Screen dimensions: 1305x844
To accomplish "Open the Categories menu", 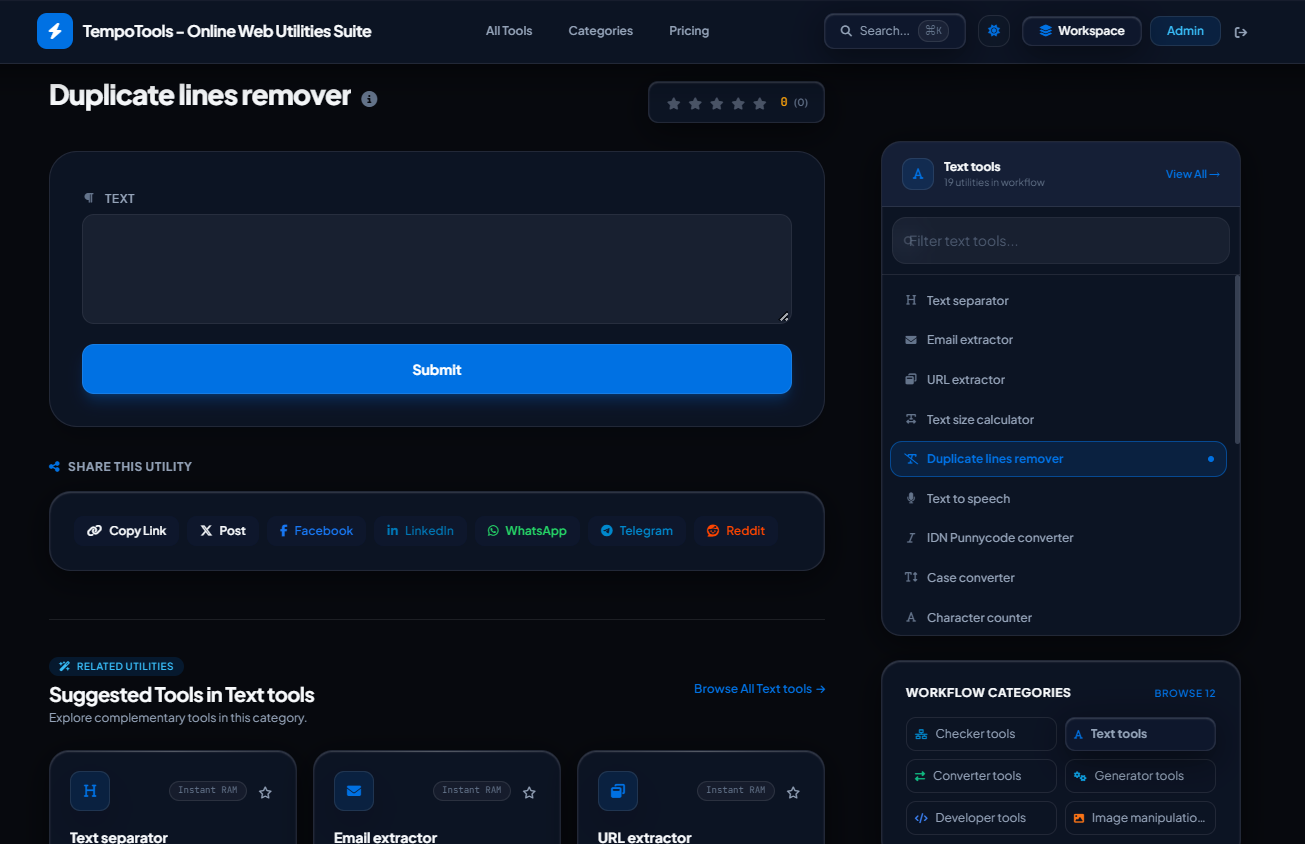I will pyautogui.click(x=601, y=31).
